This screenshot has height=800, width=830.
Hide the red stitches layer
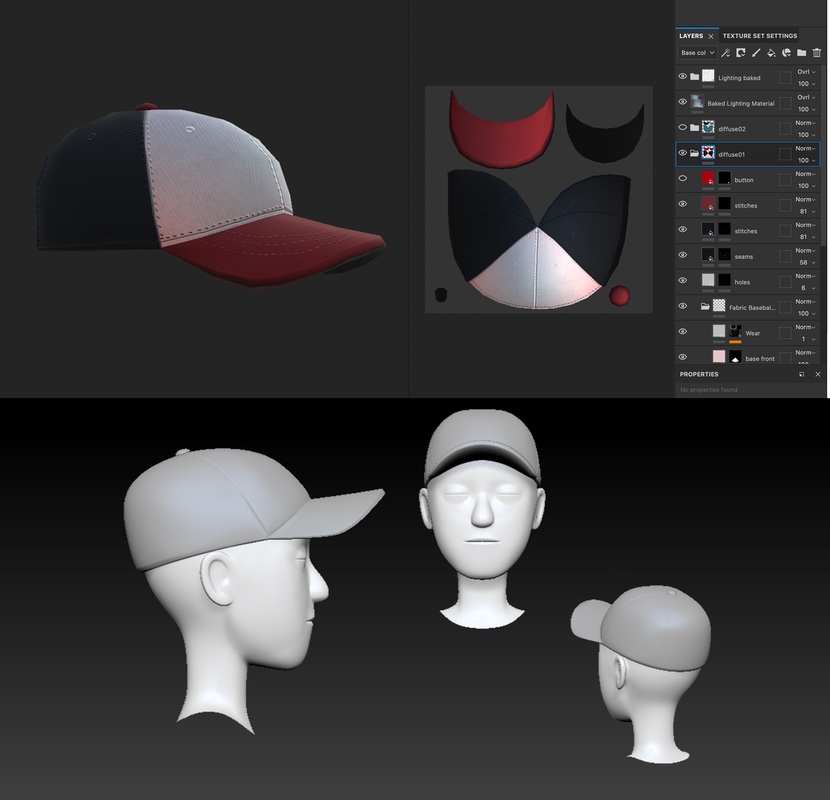click(x=683, y=204)
